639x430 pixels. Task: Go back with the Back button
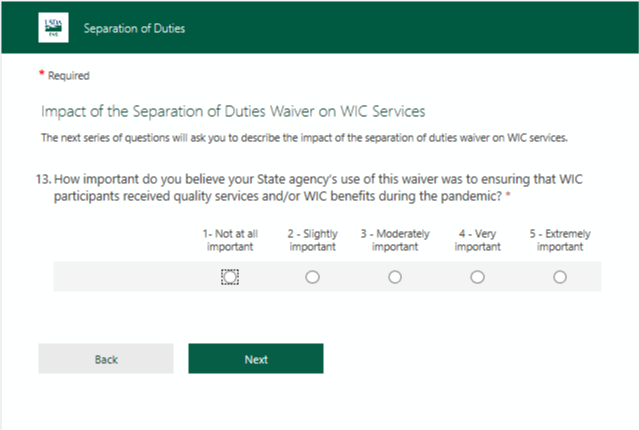click(106, 359)
